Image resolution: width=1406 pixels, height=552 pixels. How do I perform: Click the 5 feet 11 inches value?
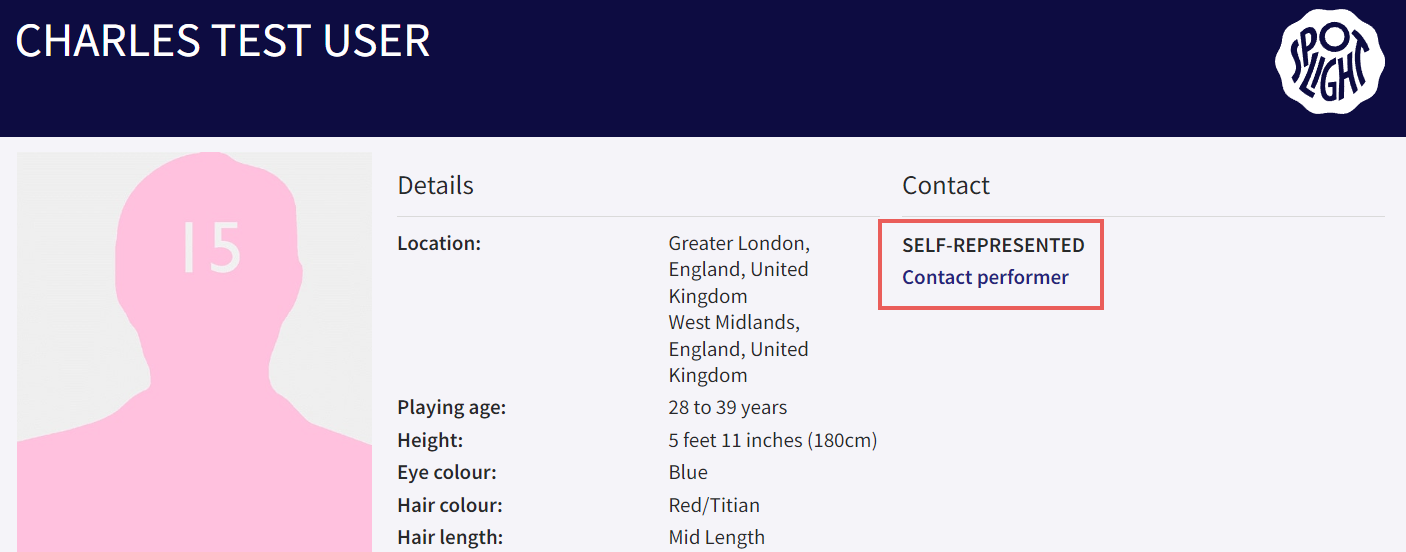tap(772, 440)
